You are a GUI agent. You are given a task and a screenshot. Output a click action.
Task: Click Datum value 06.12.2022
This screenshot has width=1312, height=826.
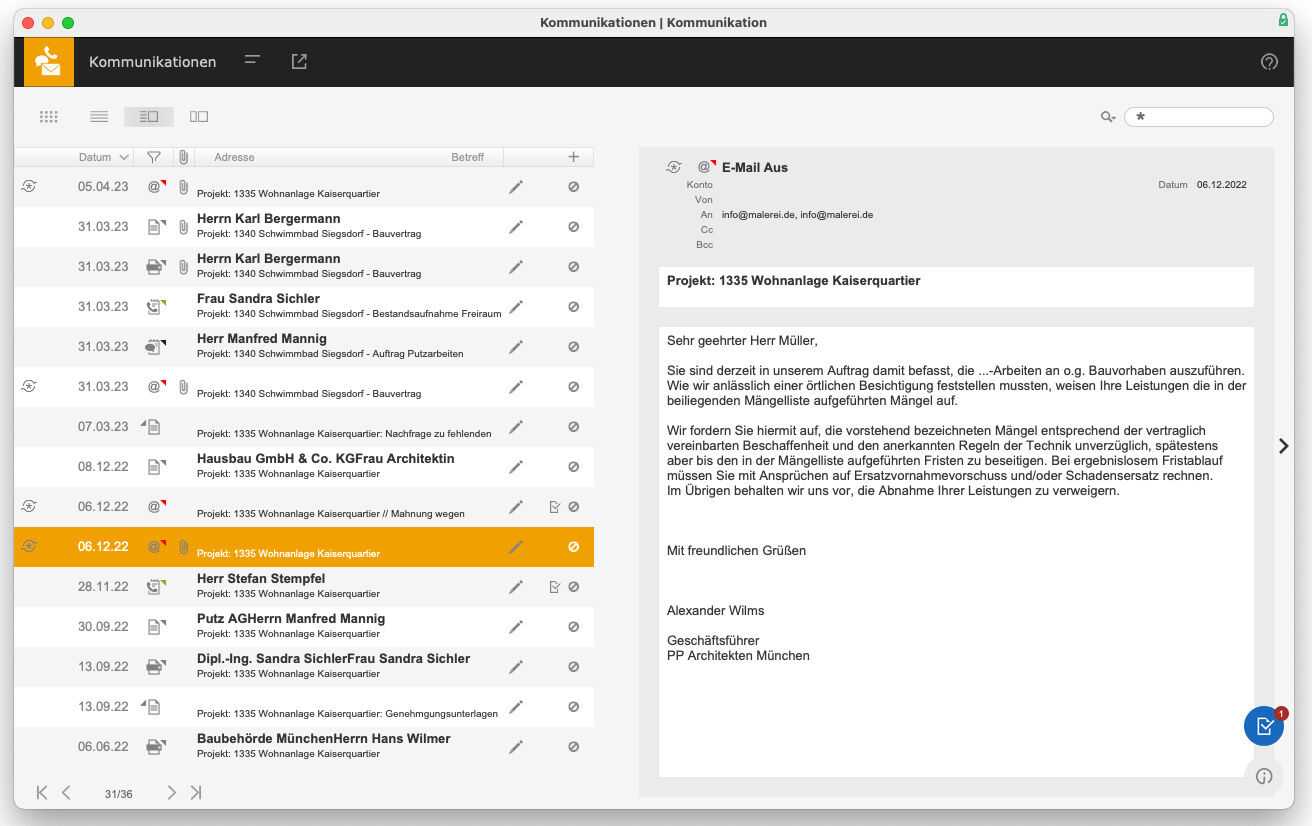[1222, 185]
